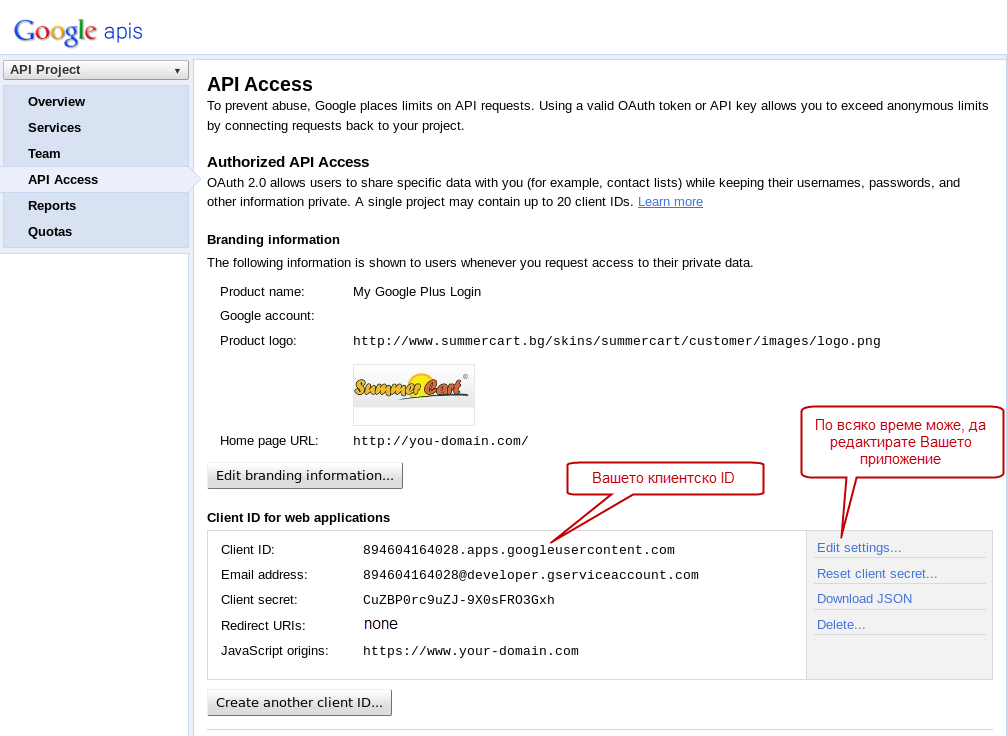The image size is (1007, 736).
Task: Go to Services in sidebar
Action: pos(54,128)
